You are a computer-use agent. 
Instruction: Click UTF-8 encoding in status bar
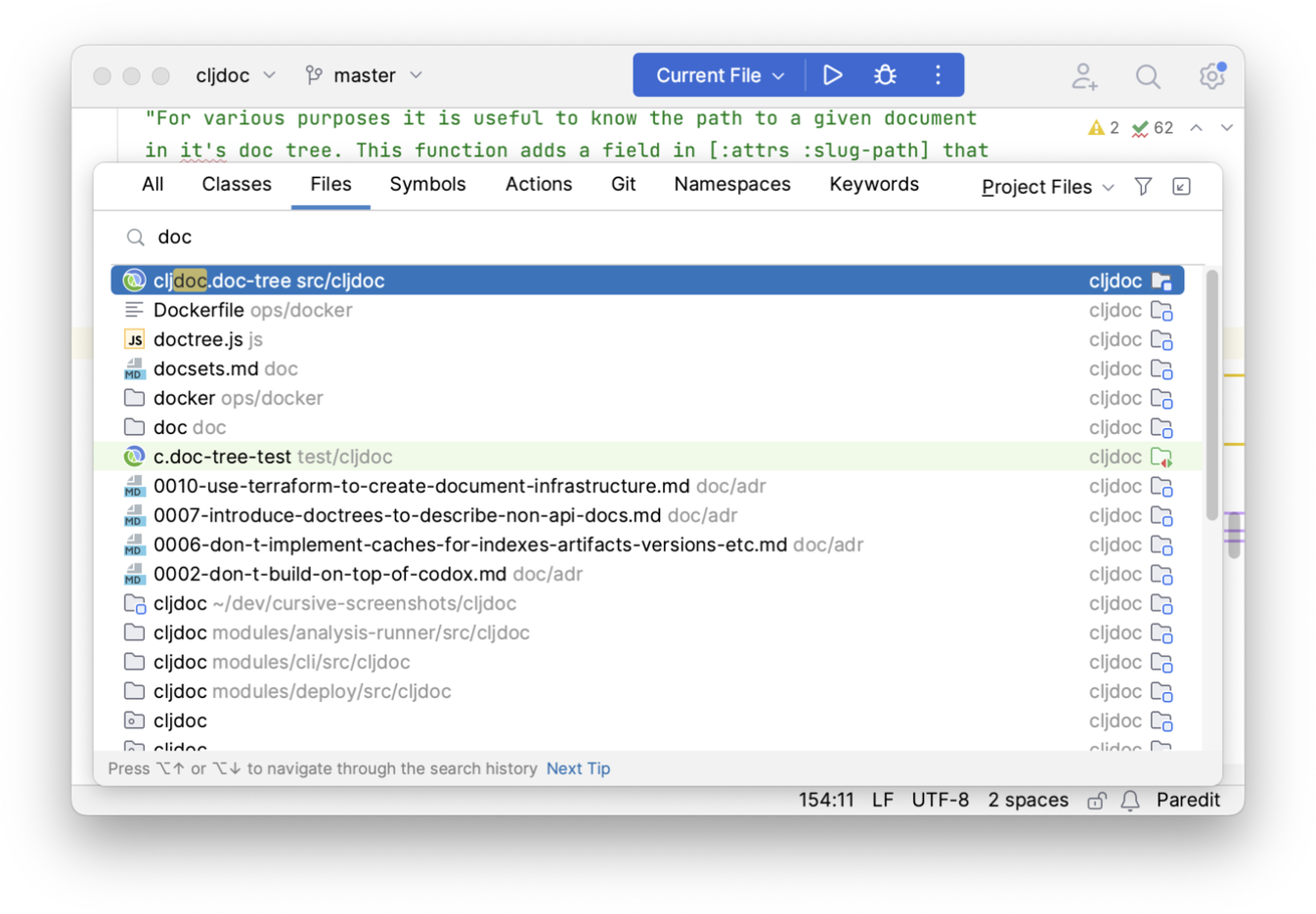click(941, 801)
